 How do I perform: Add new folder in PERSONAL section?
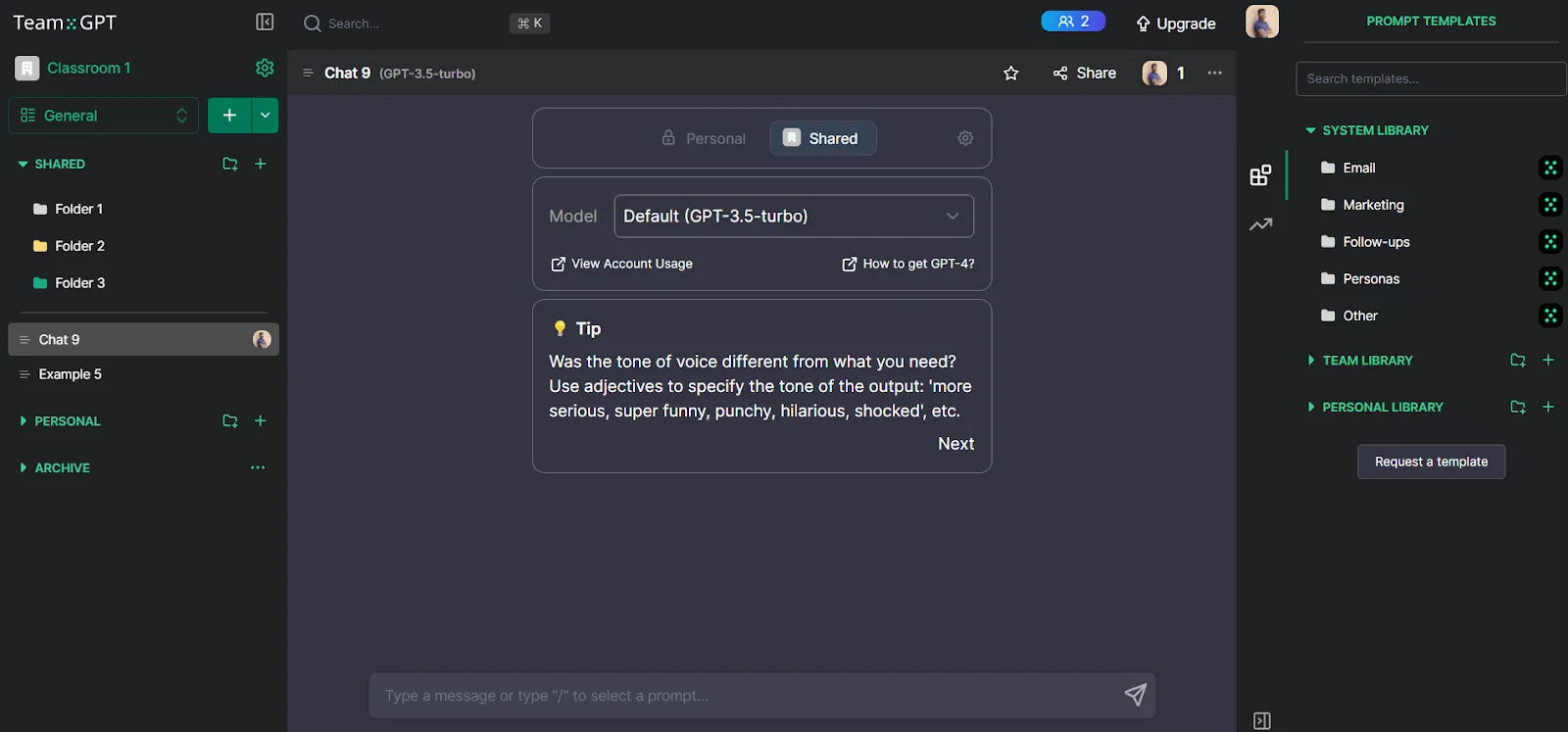(x=230, y=420)
